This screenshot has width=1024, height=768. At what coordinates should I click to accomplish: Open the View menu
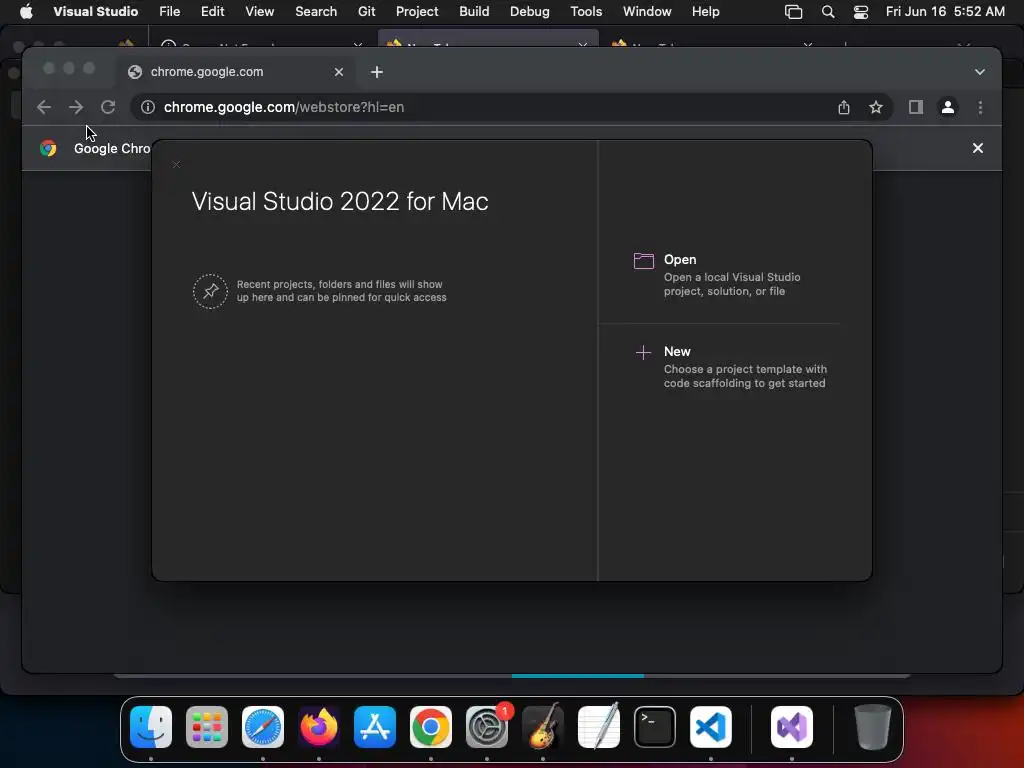259,12
